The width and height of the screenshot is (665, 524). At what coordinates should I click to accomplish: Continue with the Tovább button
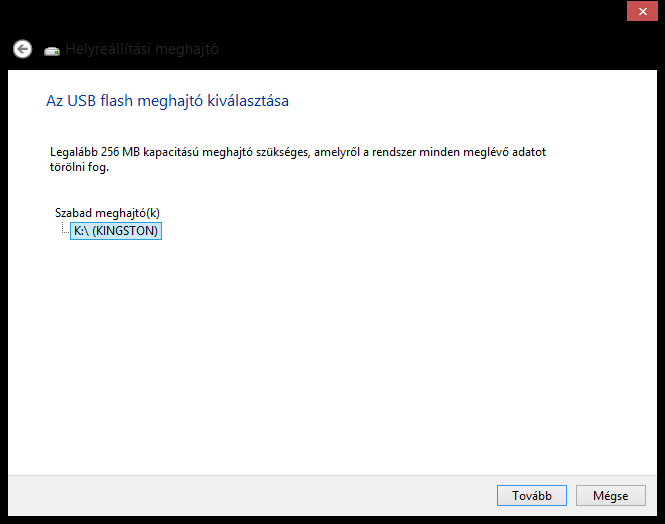532,496
